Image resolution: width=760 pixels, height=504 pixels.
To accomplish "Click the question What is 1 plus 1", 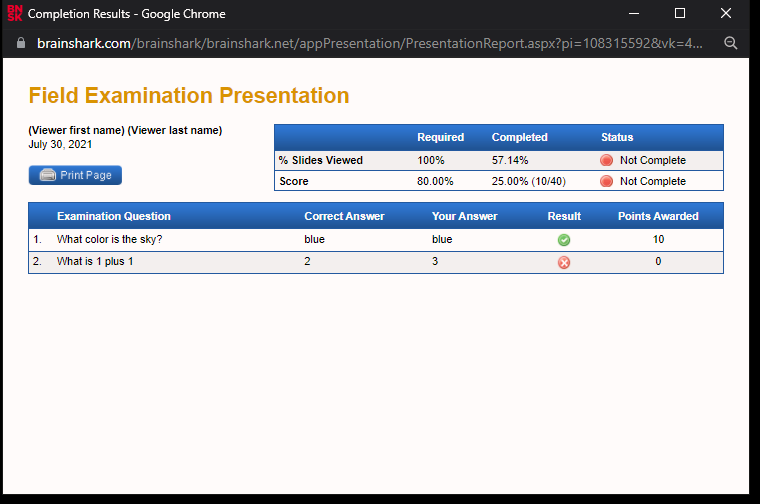I will pyautogui.click(x=95, y=261).
